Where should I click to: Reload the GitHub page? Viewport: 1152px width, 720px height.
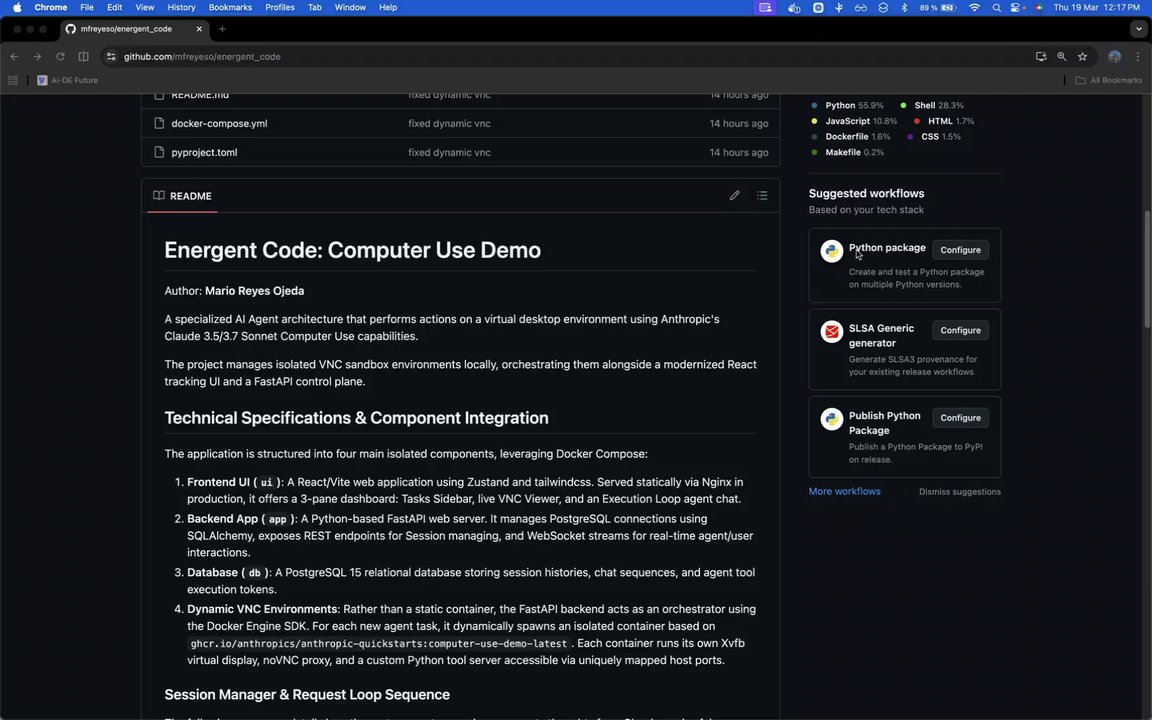[x=60, y=57]
